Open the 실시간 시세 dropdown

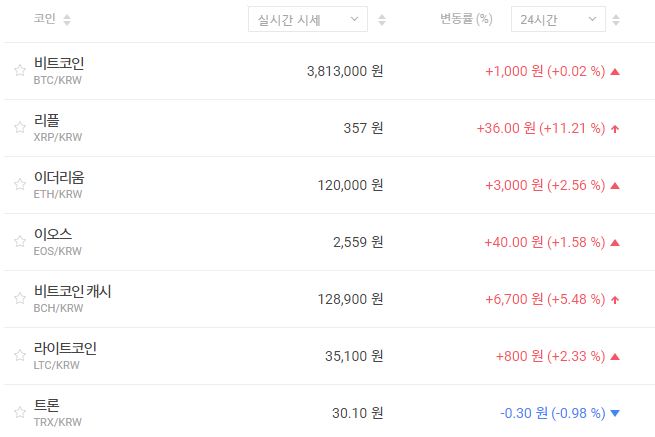tap(307, 19)
